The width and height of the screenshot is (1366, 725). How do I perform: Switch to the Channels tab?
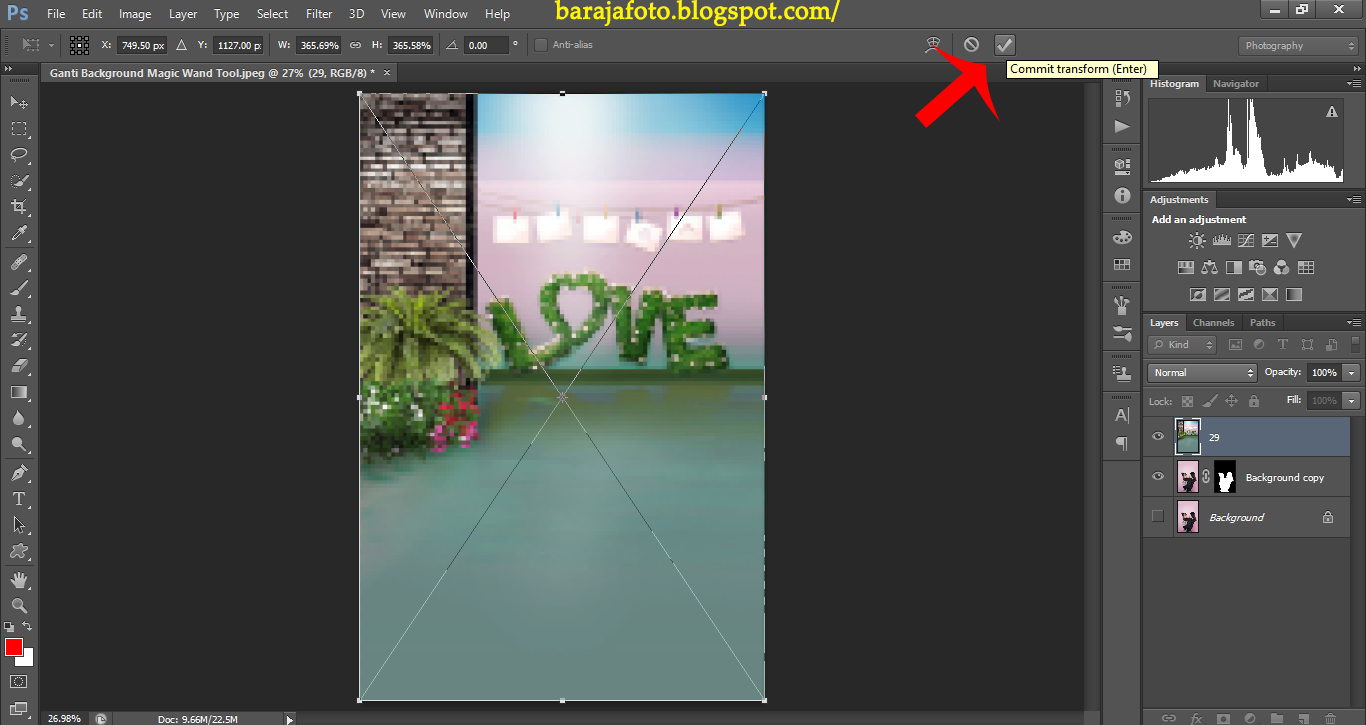coord(1213,322)
